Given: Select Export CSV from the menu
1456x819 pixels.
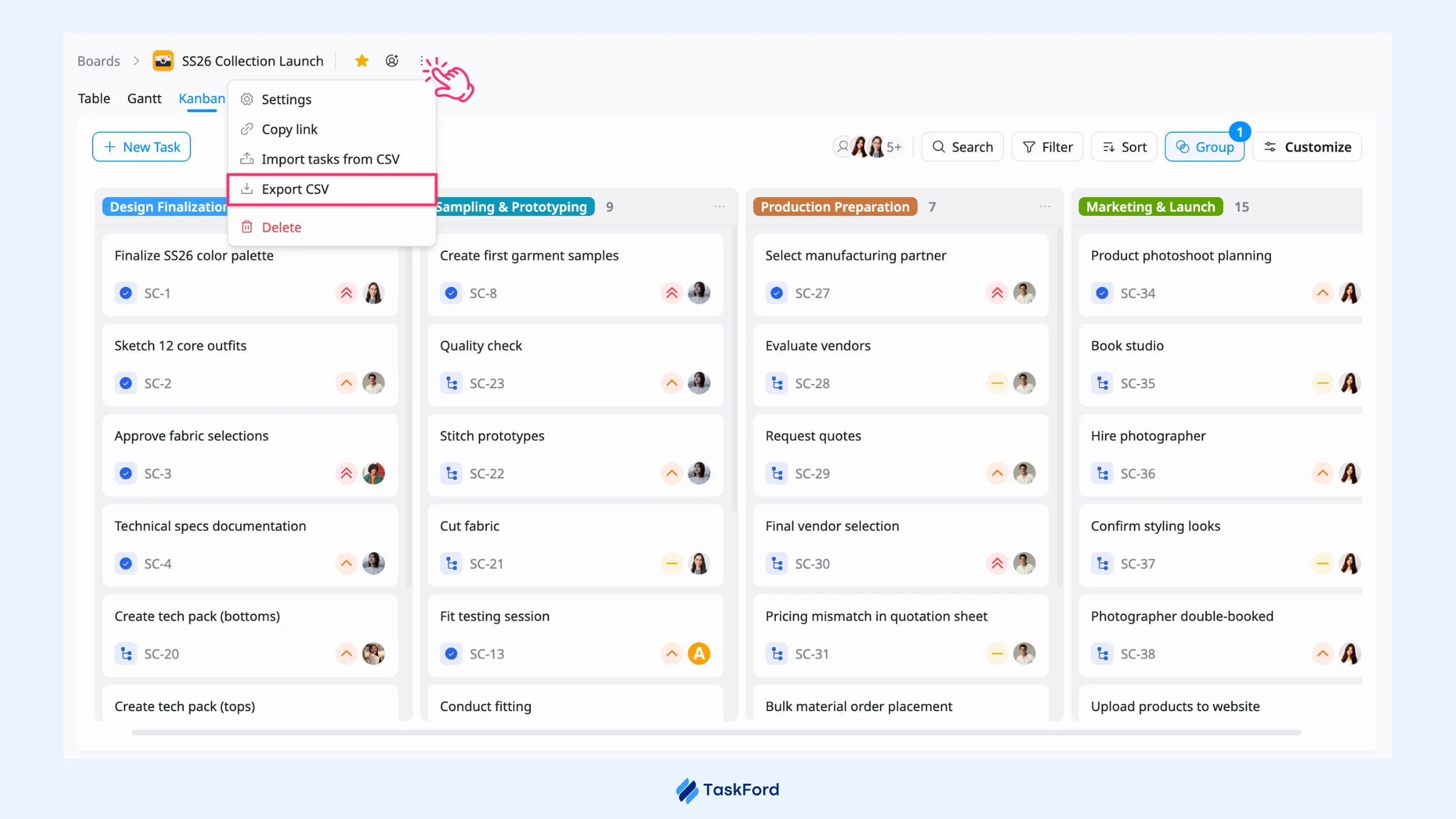Looking at the screenshot, I should (x=332, y=189).
